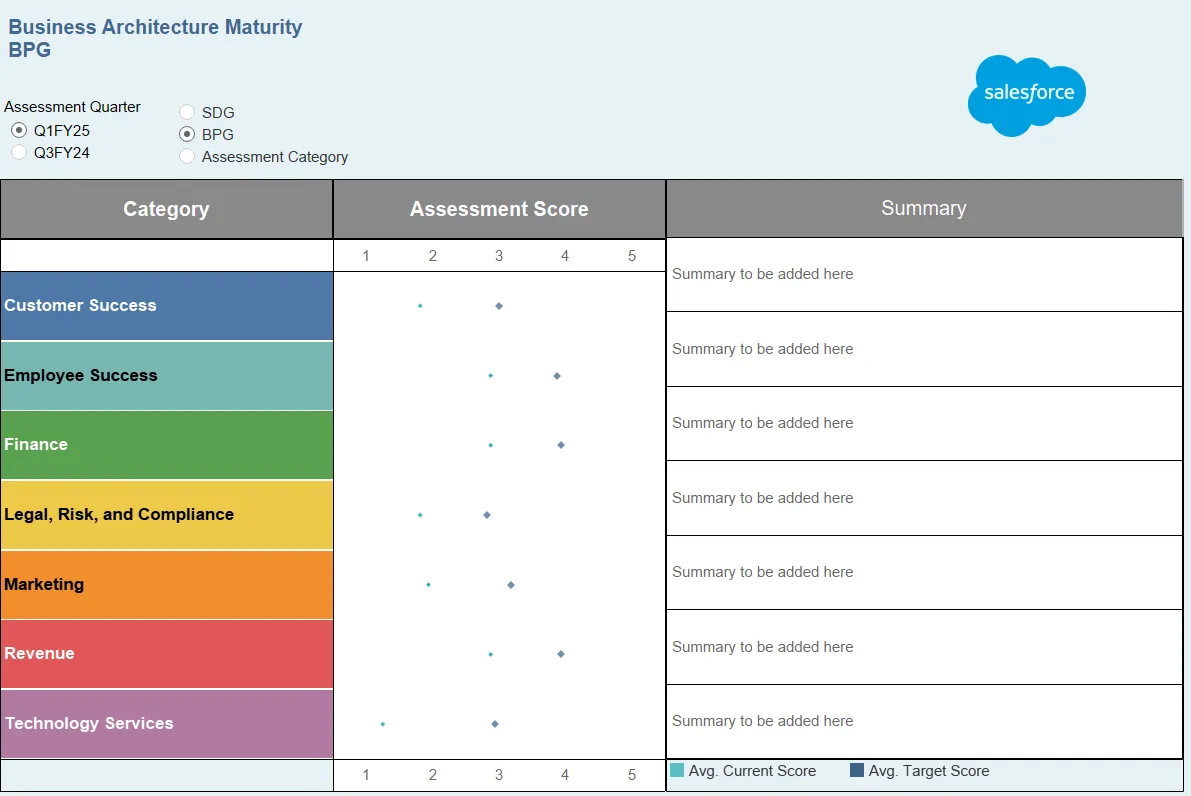Click the Assessment Quarter label
The height and width of the screenshot is (796, 1191).
[72, 107]
